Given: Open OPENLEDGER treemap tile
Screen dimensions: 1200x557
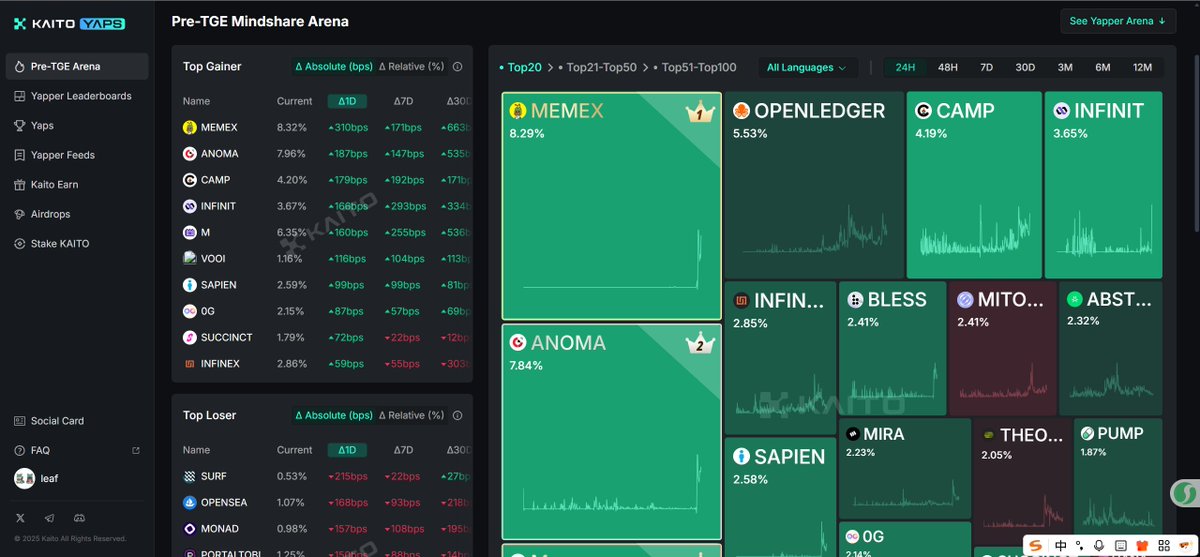Looking at the screenshot, I should [814, 185].
